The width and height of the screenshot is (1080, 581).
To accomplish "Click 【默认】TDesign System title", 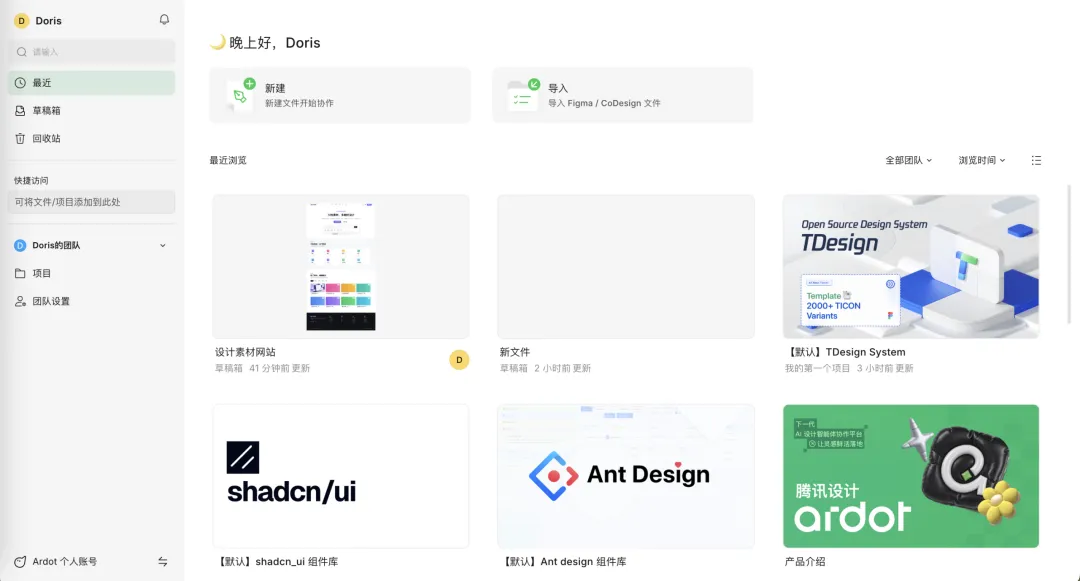I will 845,352.
